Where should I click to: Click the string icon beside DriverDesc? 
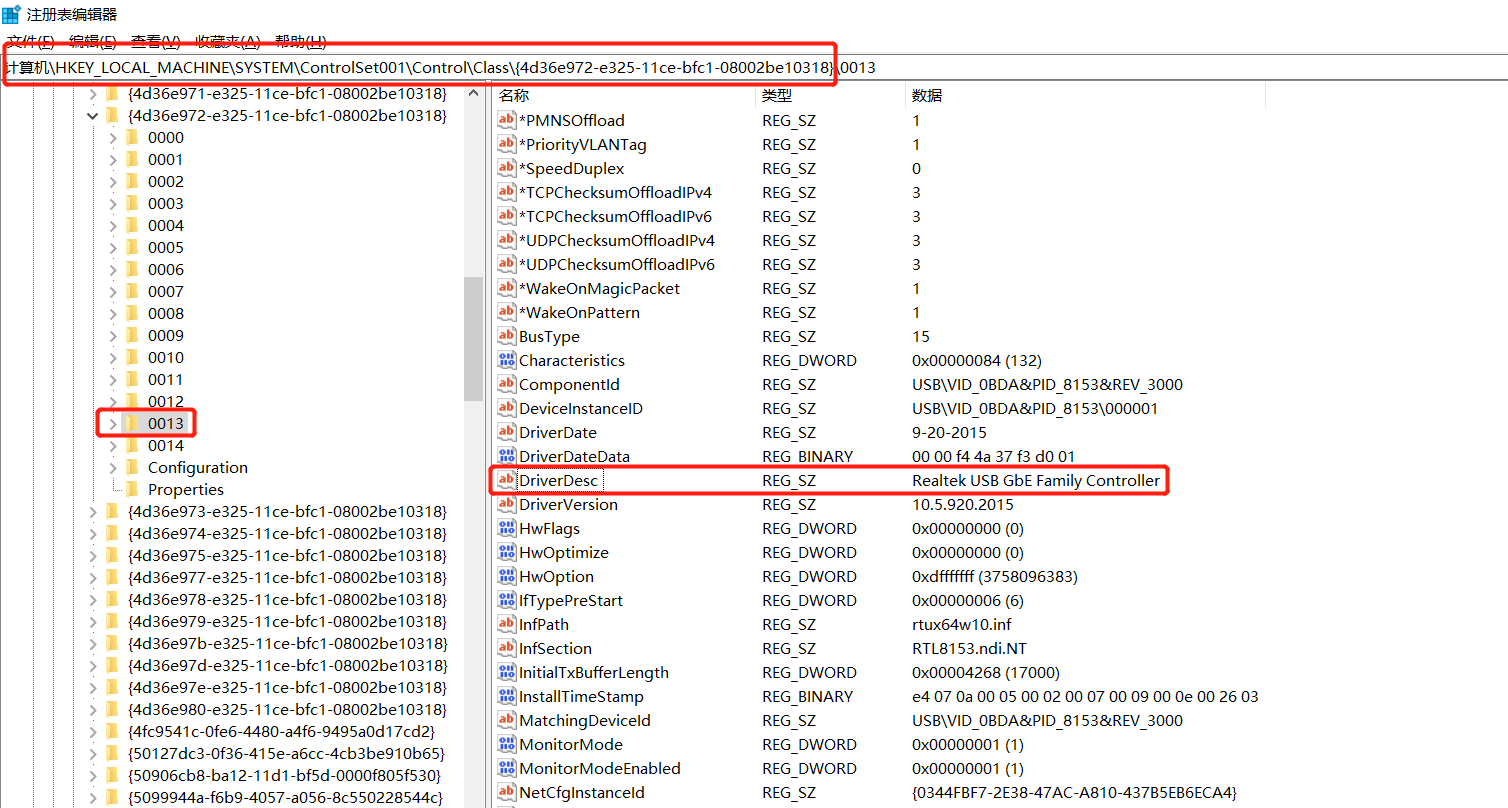click(506, 480)
